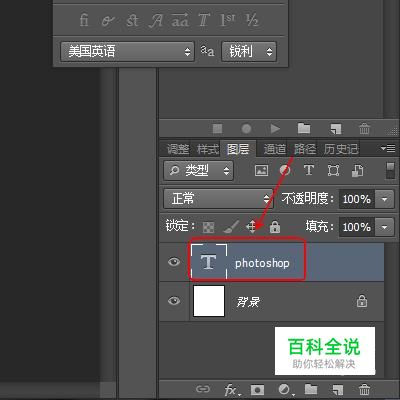400x400 pixels.
Task: Create new action set folder
Action: tap(304, 128)
